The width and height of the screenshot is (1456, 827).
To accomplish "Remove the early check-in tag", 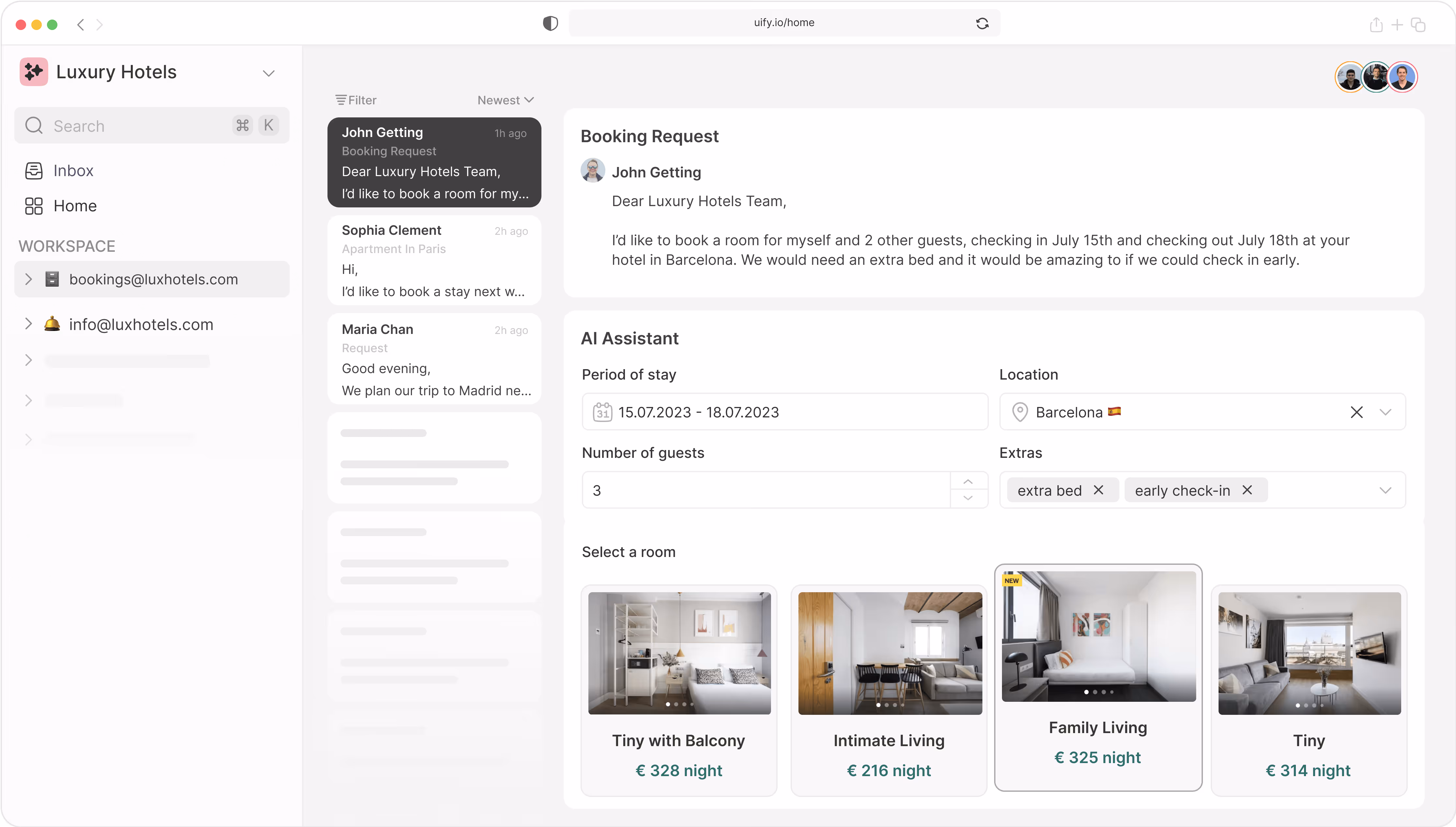I will coord(1247,489).
